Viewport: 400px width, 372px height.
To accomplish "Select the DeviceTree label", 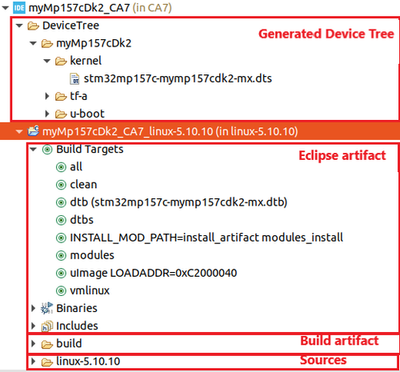I will click(x=71, y=26).
